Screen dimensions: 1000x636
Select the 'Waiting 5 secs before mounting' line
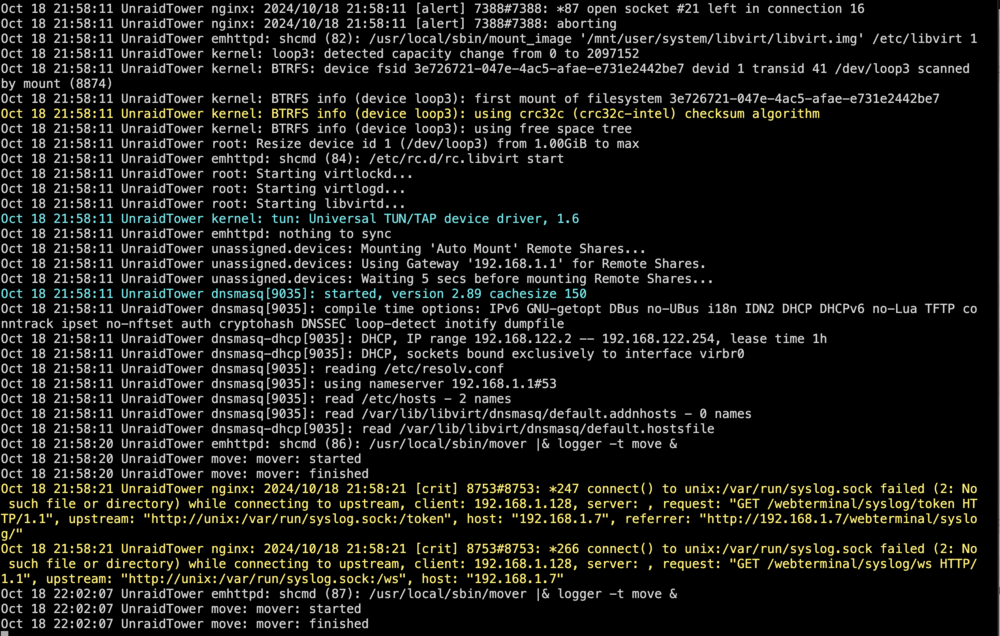tap(357, 279)
